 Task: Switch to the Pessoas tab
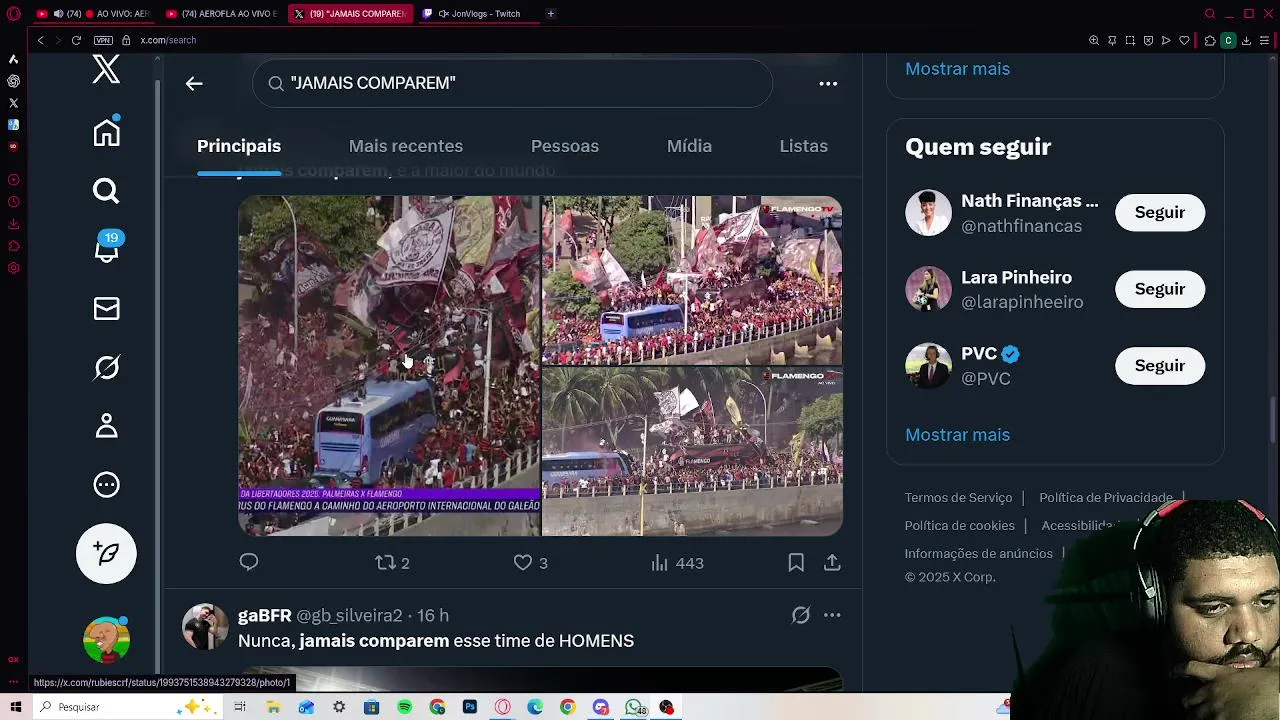(565, 146)
